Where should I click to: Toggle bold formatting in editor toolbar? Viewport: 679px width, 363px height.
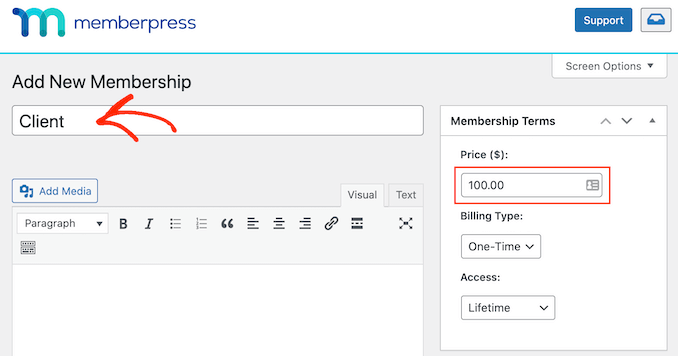pyautogui.click(x=123, y=224)
